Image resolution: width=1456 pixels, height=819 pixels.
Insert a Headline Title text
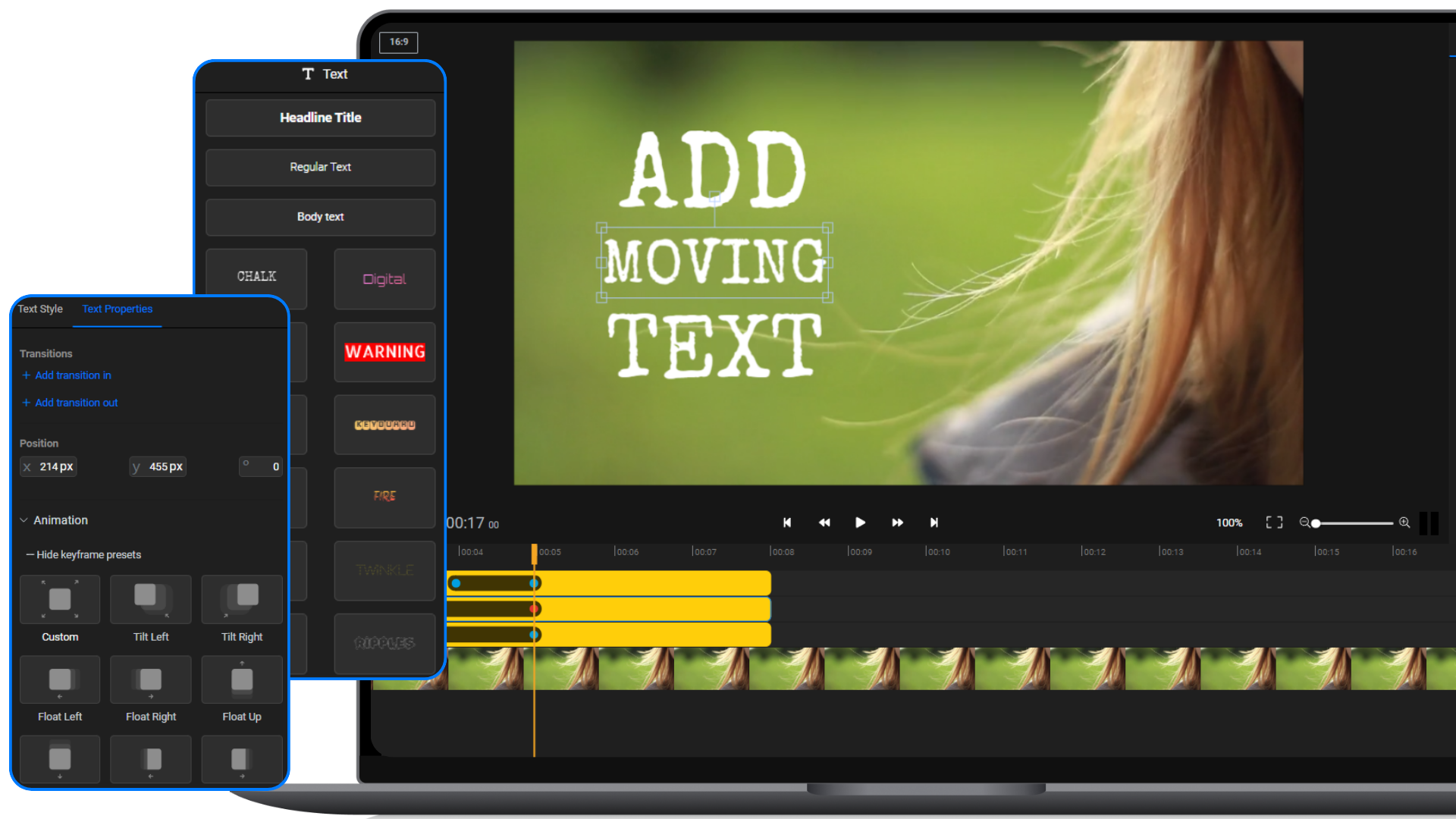tap(320, 118)
